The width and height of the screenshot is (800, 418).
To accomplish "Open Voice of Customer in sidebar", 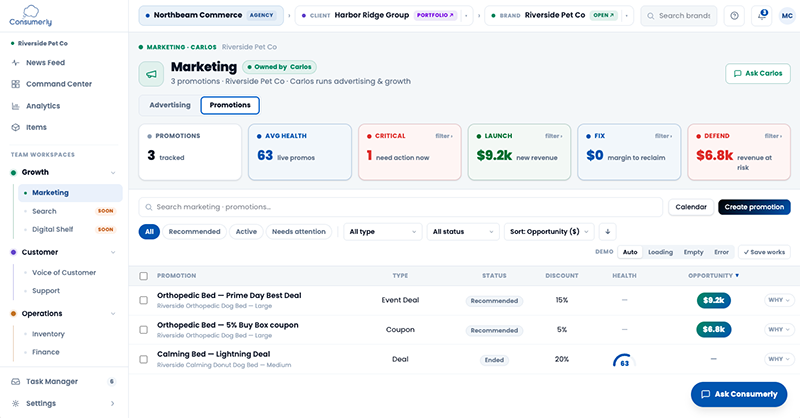I will 64,273.
